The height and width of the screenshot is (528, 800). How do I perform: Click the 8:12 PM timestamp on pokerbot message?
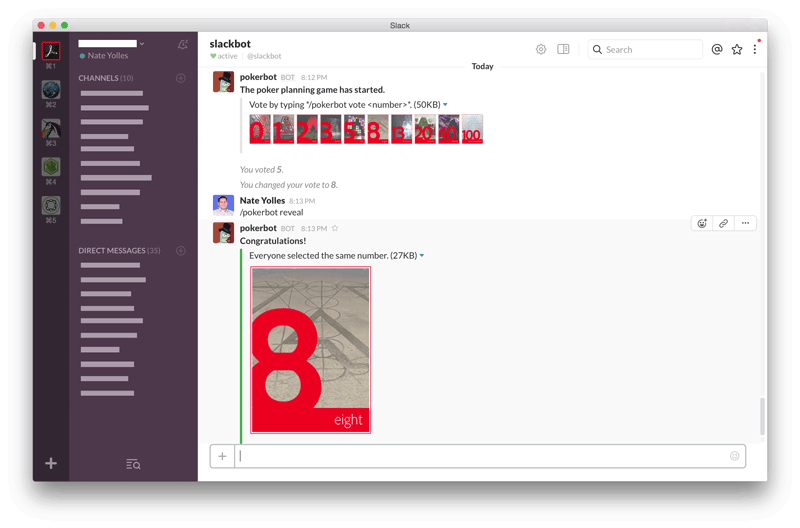[x=314, y=78]
